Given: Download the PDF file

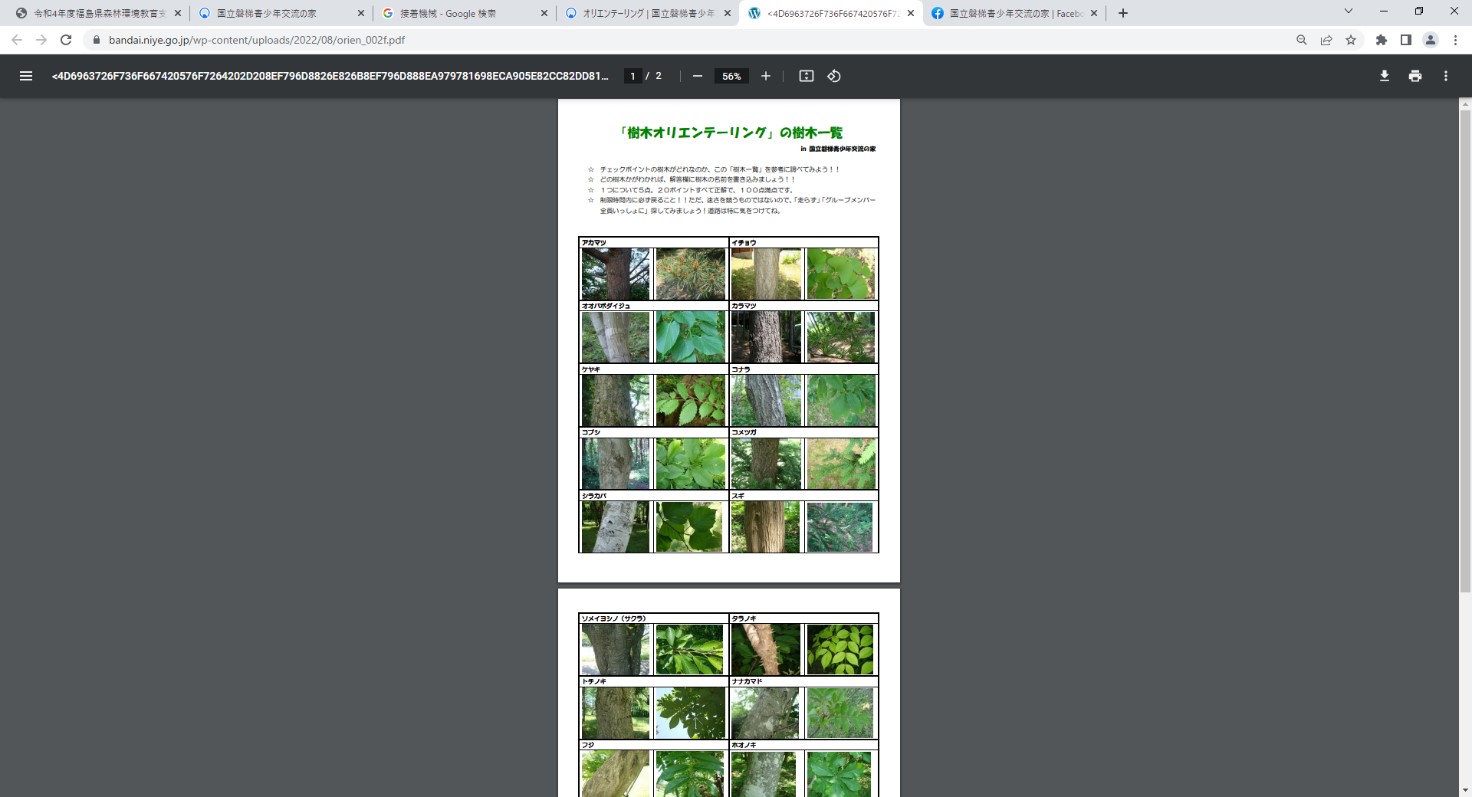Looking at the screenshot, I should [1384, 76].
